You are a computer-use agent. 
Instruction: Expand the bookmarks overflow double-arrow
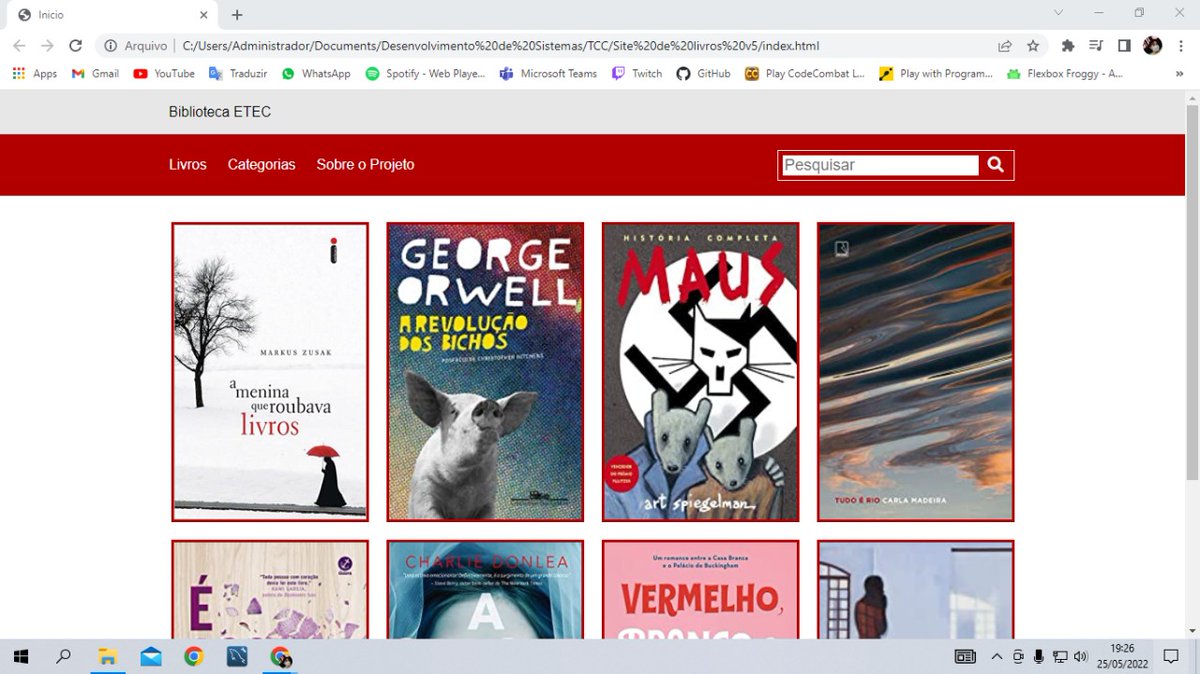(x=1179, y=73)
